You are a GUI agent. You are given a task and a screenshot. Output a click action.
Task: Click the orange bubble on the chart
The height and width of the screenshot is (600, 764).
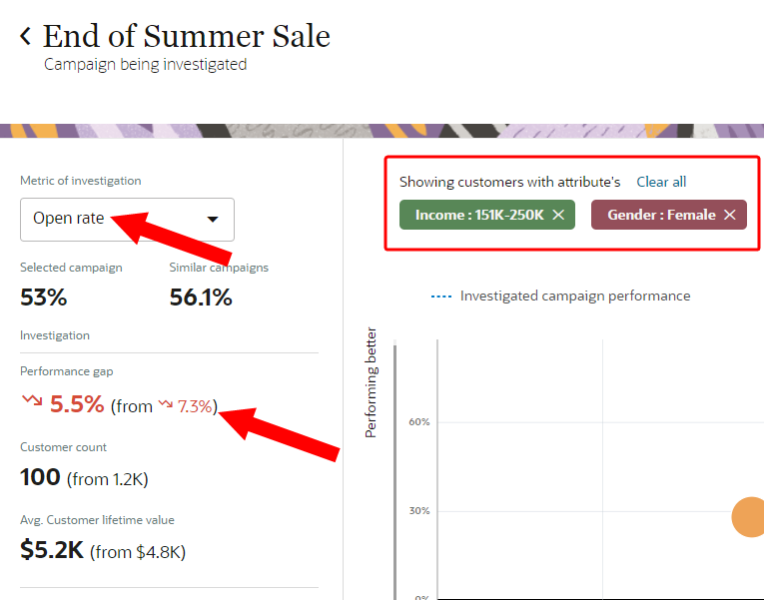tap(749, 517)
